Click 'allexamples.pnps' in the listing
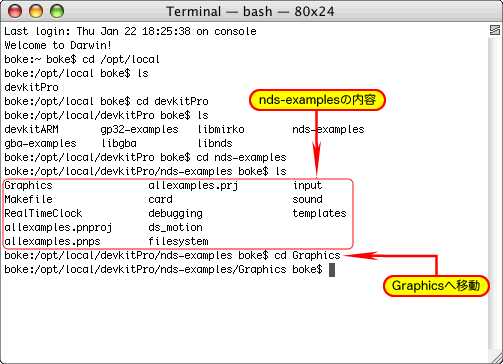Image resolution: width=503 pixels, height=364 pixels. [x=52, y=241]
